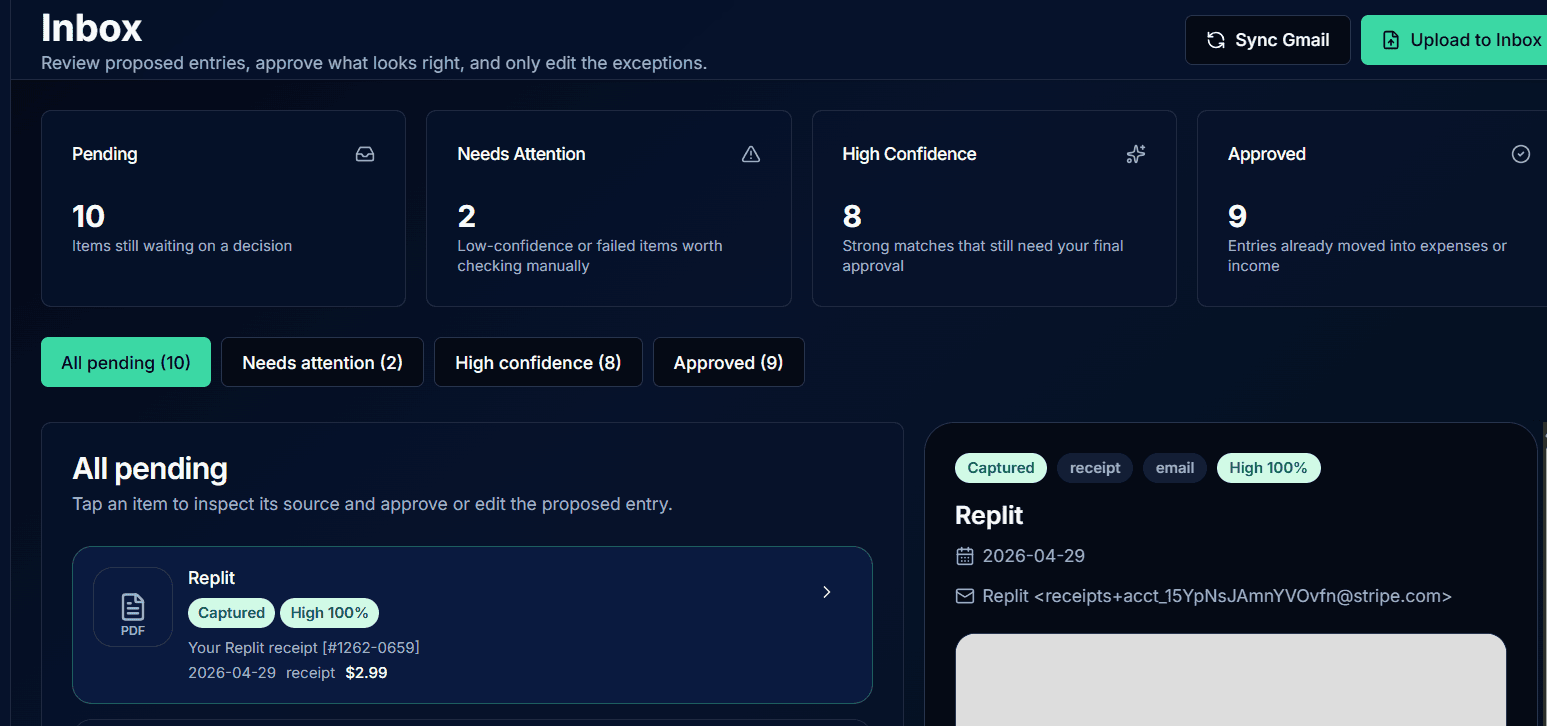Click the PDF file icon beside Replit
This screenshot has width=1547, height=726.
point(133,607)
